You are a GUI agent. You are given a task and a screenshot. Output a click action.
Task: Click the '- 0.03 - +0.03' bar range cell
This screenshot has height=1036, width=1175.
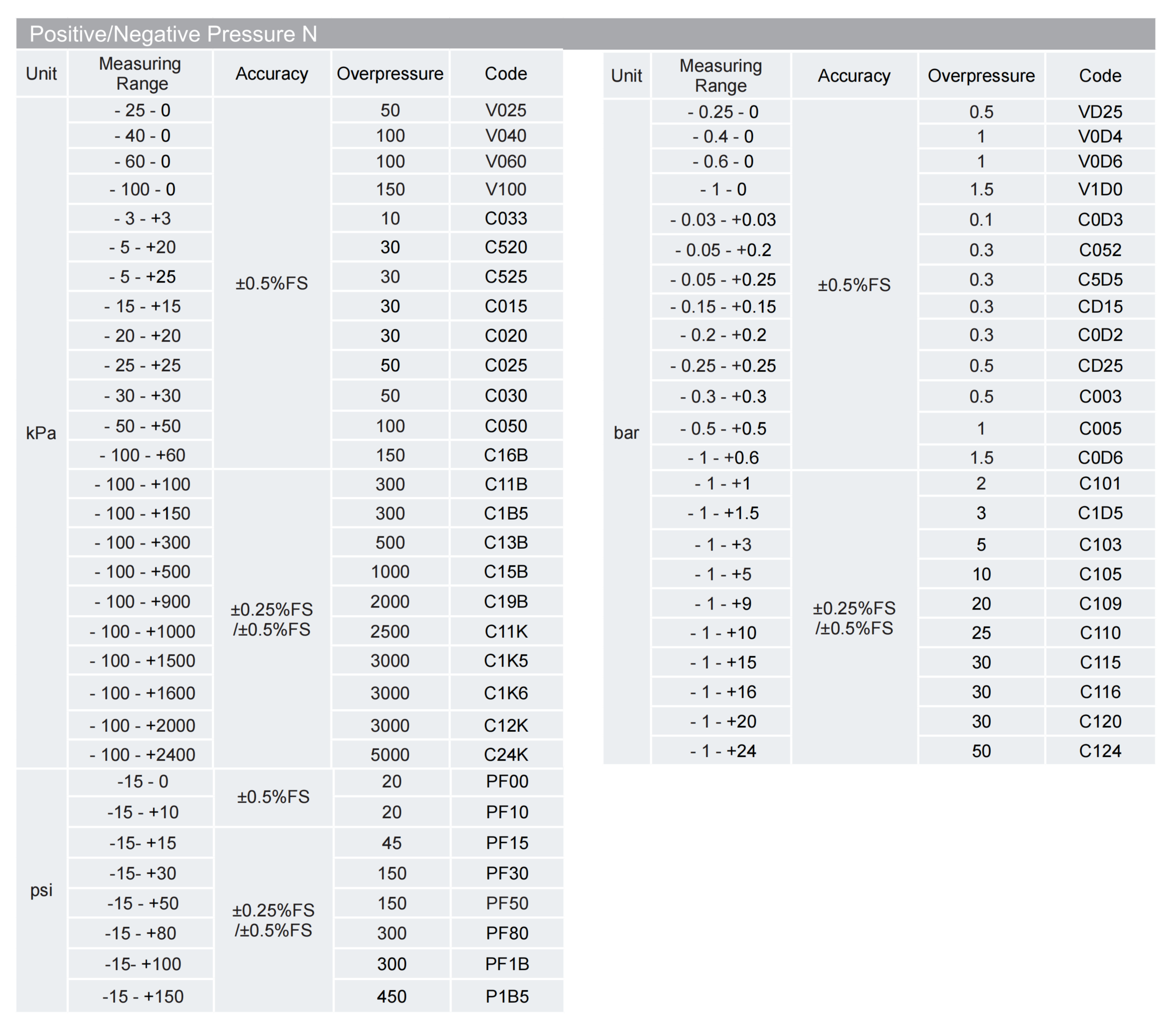(x=722, y=220)
